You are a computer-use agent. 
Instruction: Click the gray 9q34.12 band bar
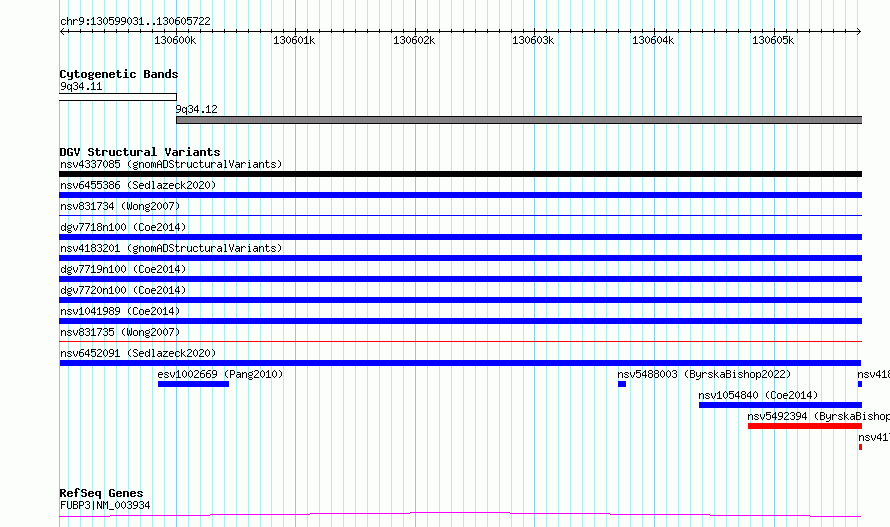519,120
